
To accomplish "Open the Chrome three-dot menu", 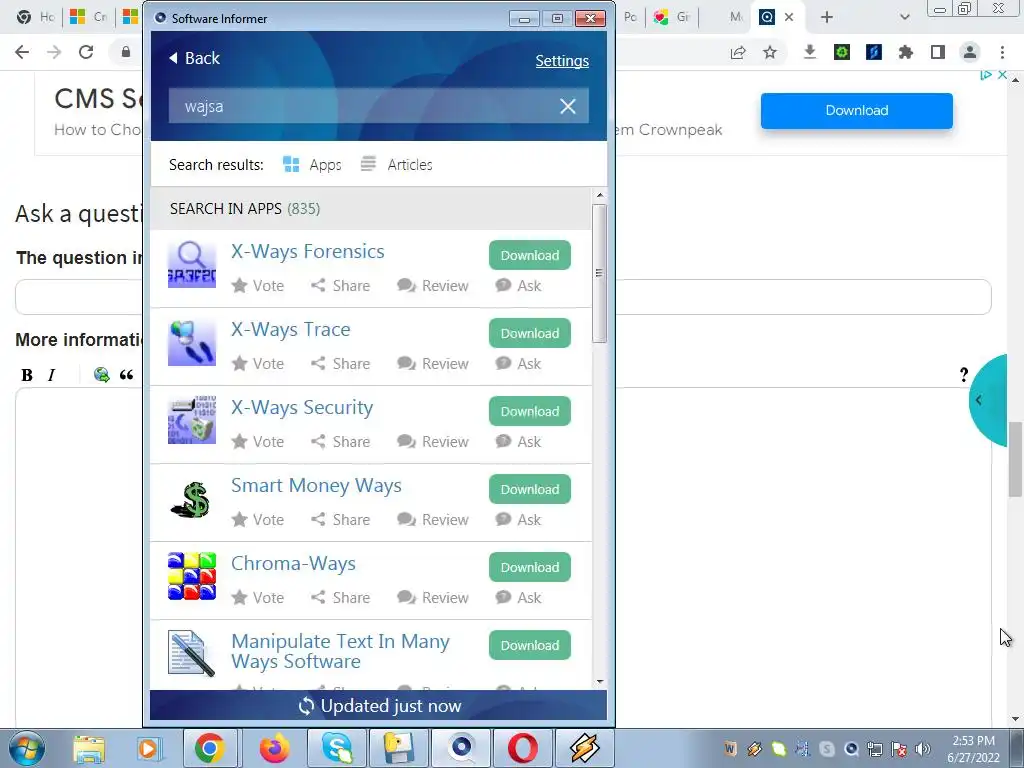I will tap(1002, 52).
